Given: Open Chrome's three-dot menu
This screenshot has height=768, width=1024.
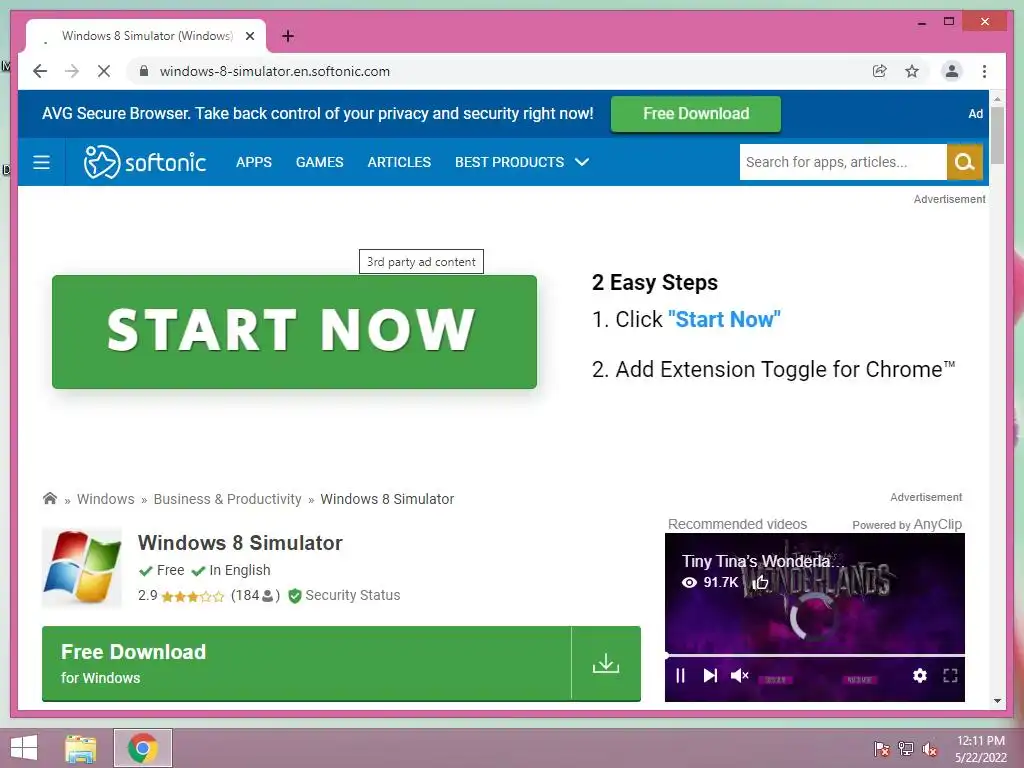Looking at the screenshot, I should click(984, 71).
